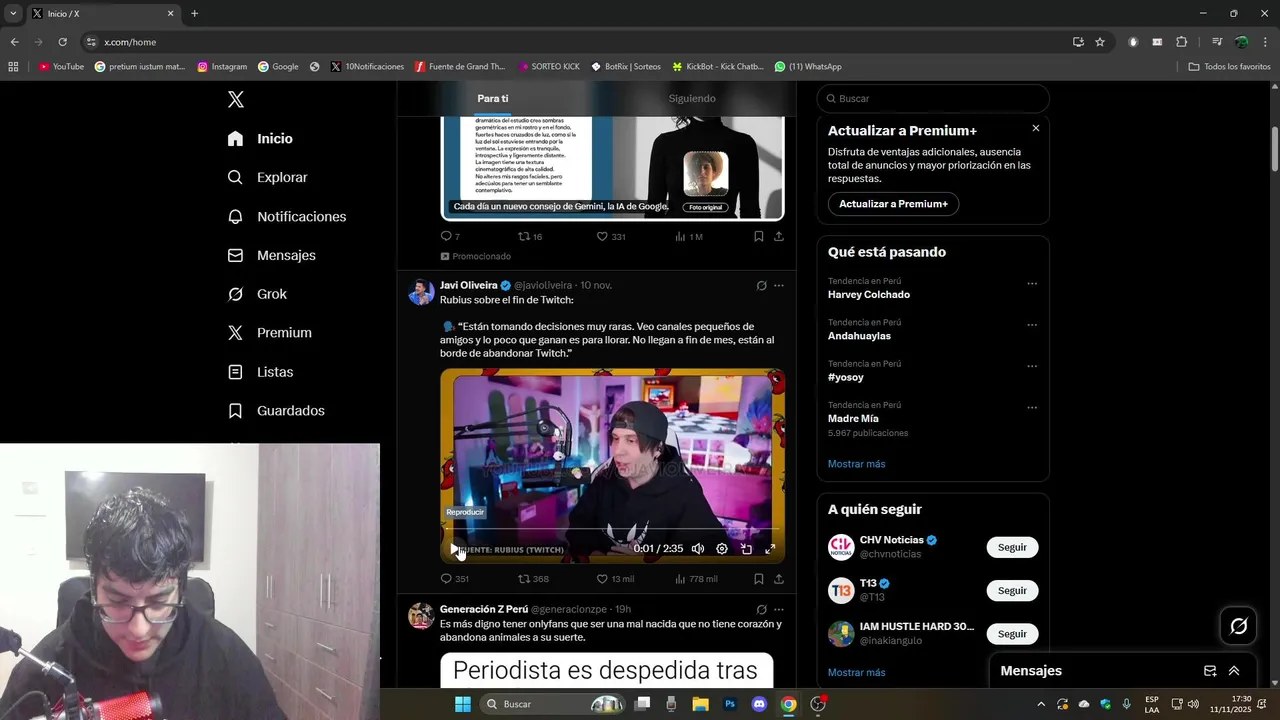Viewport: 1280px width, 720px height.
Task: Open Chrome extensions puzzle icon
Action: [1181, 42]
